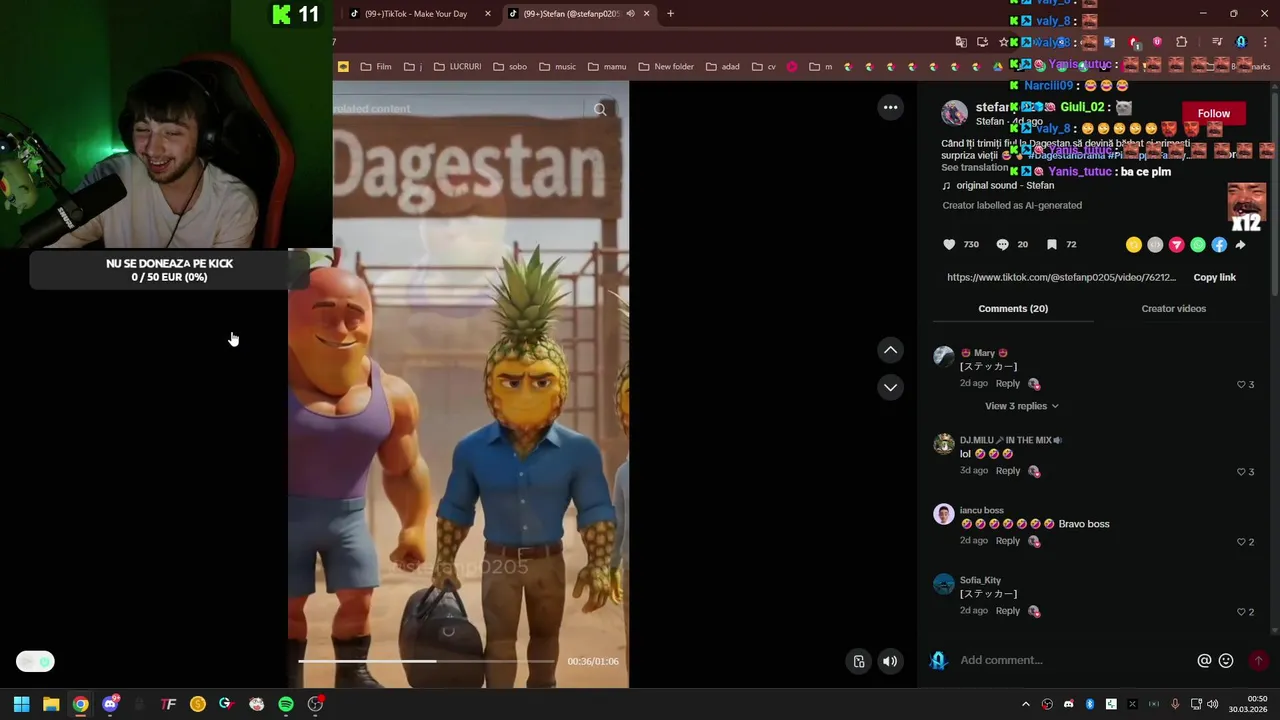Like Mary's comment heart
Image resolution: width=1280 pixels, height=720 pixels.
[1241, 385]
